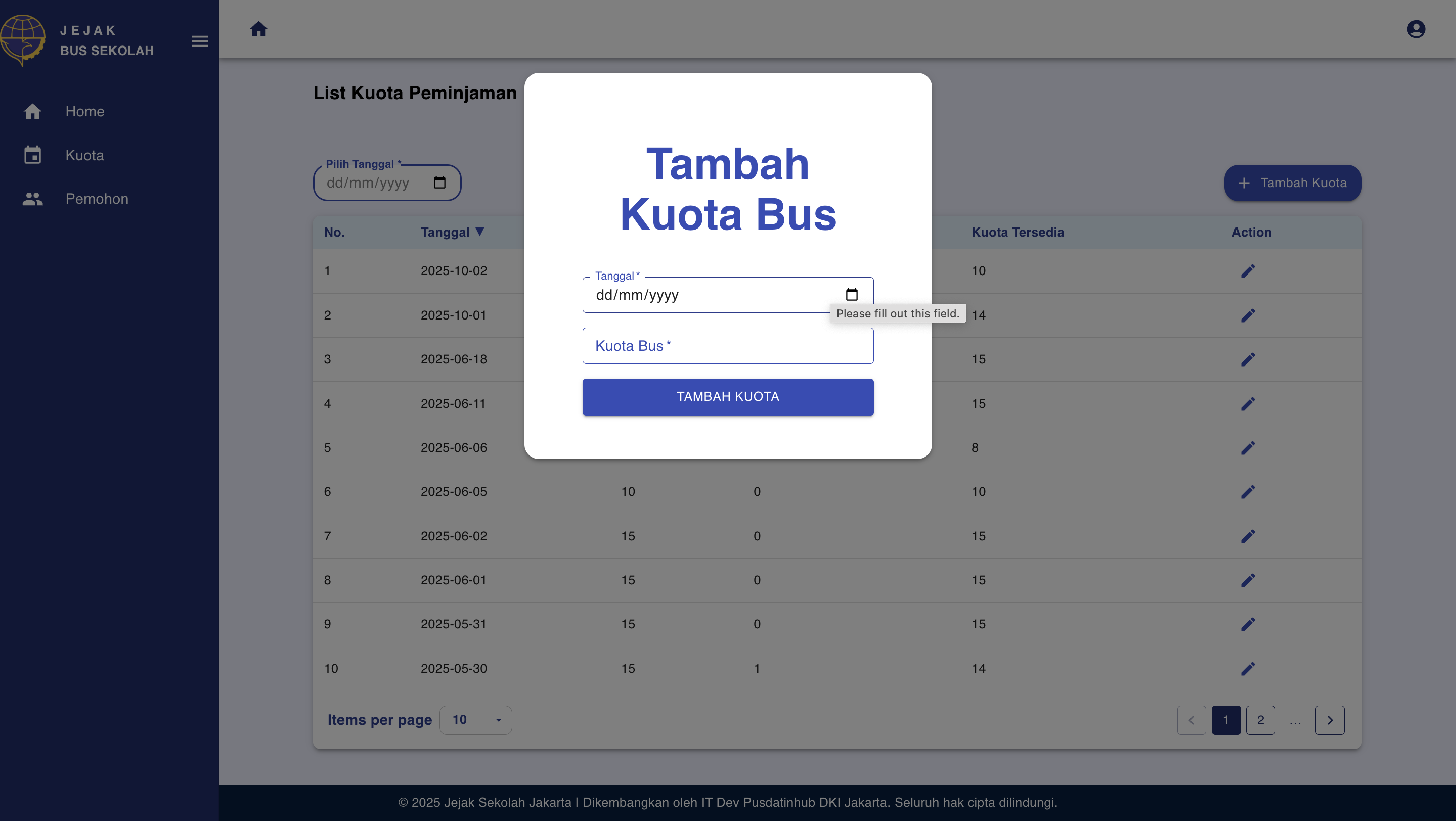The image size is (1456, 821).
Task: Click the Kuota Bus input field
Action: click(x=727, y=345)
